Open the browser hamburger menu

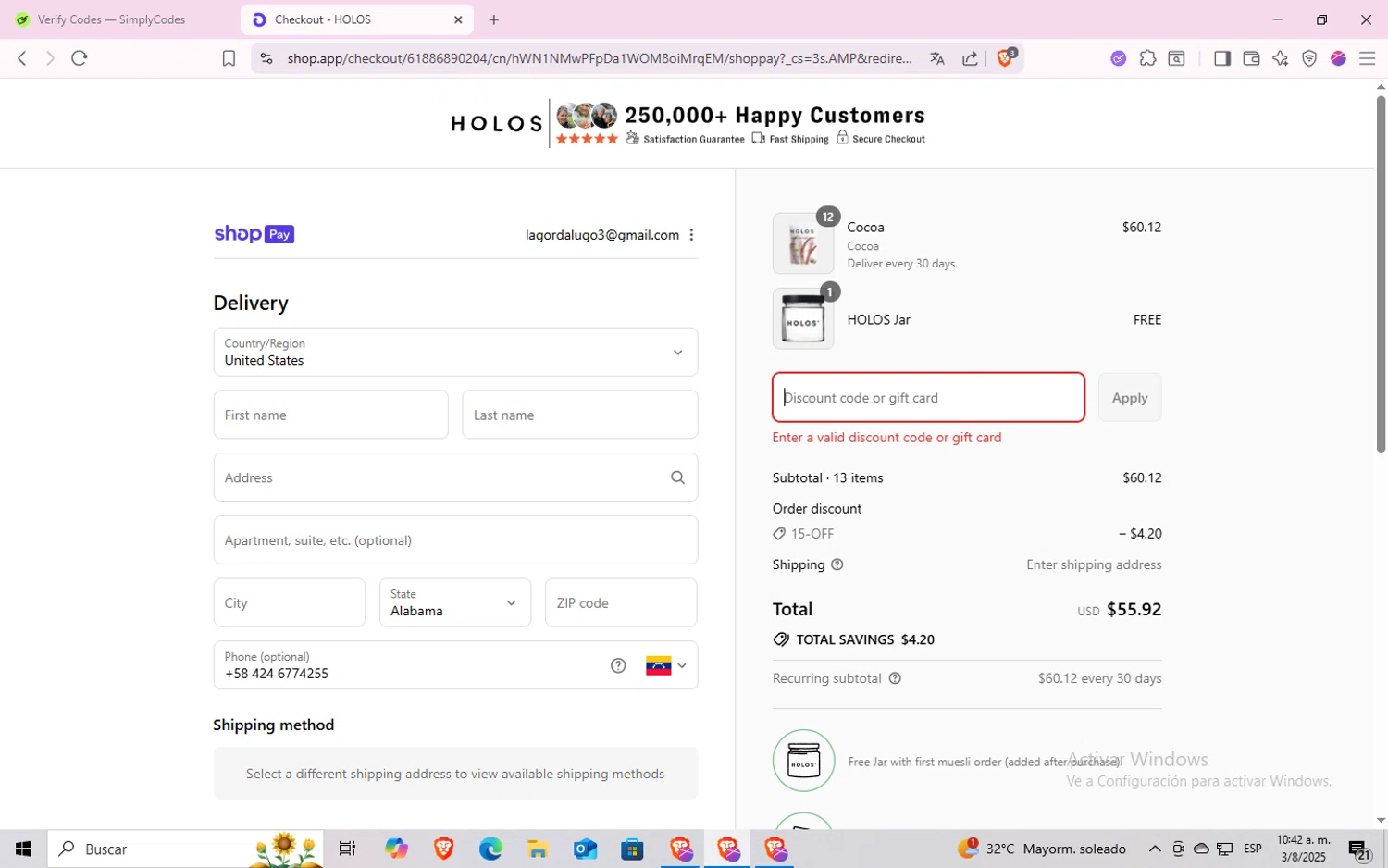(x=1368, y=58)
